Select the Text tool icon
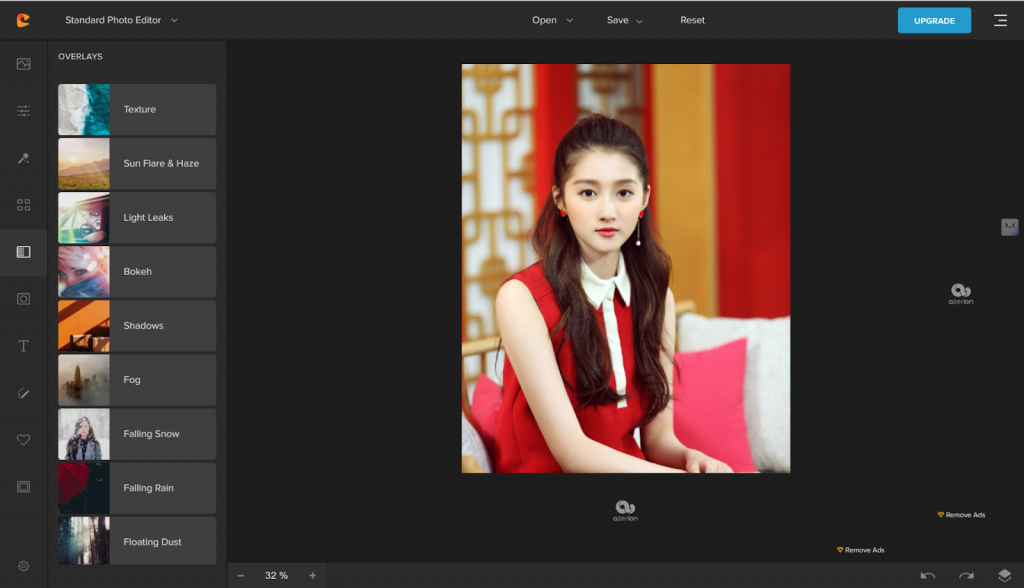Viewport: 1024px width, 588px height. pyautogui.click(x=23, y=346)
